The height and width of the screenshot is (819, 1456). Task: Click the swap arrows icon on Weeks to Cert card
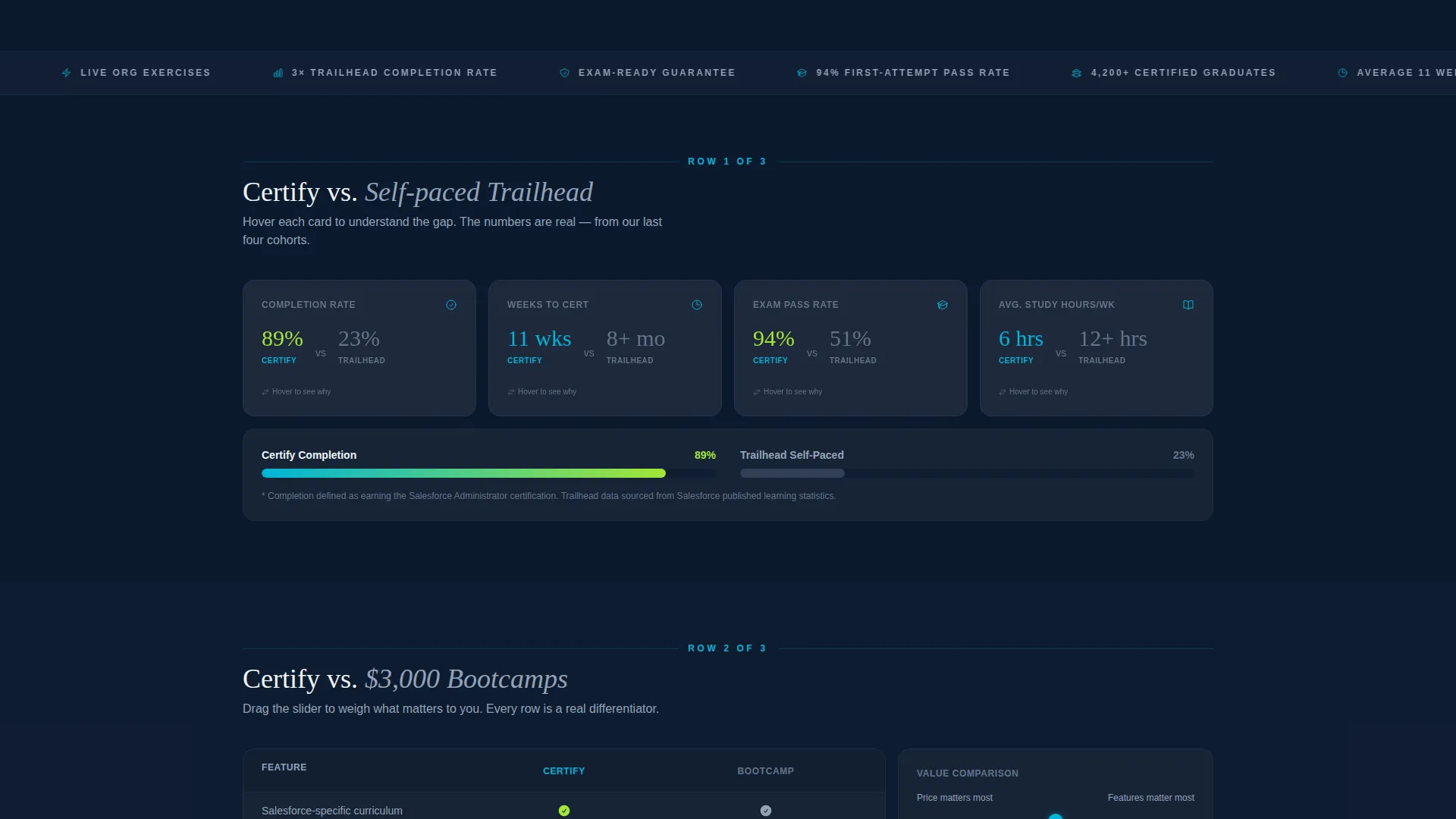pos(511,392)
